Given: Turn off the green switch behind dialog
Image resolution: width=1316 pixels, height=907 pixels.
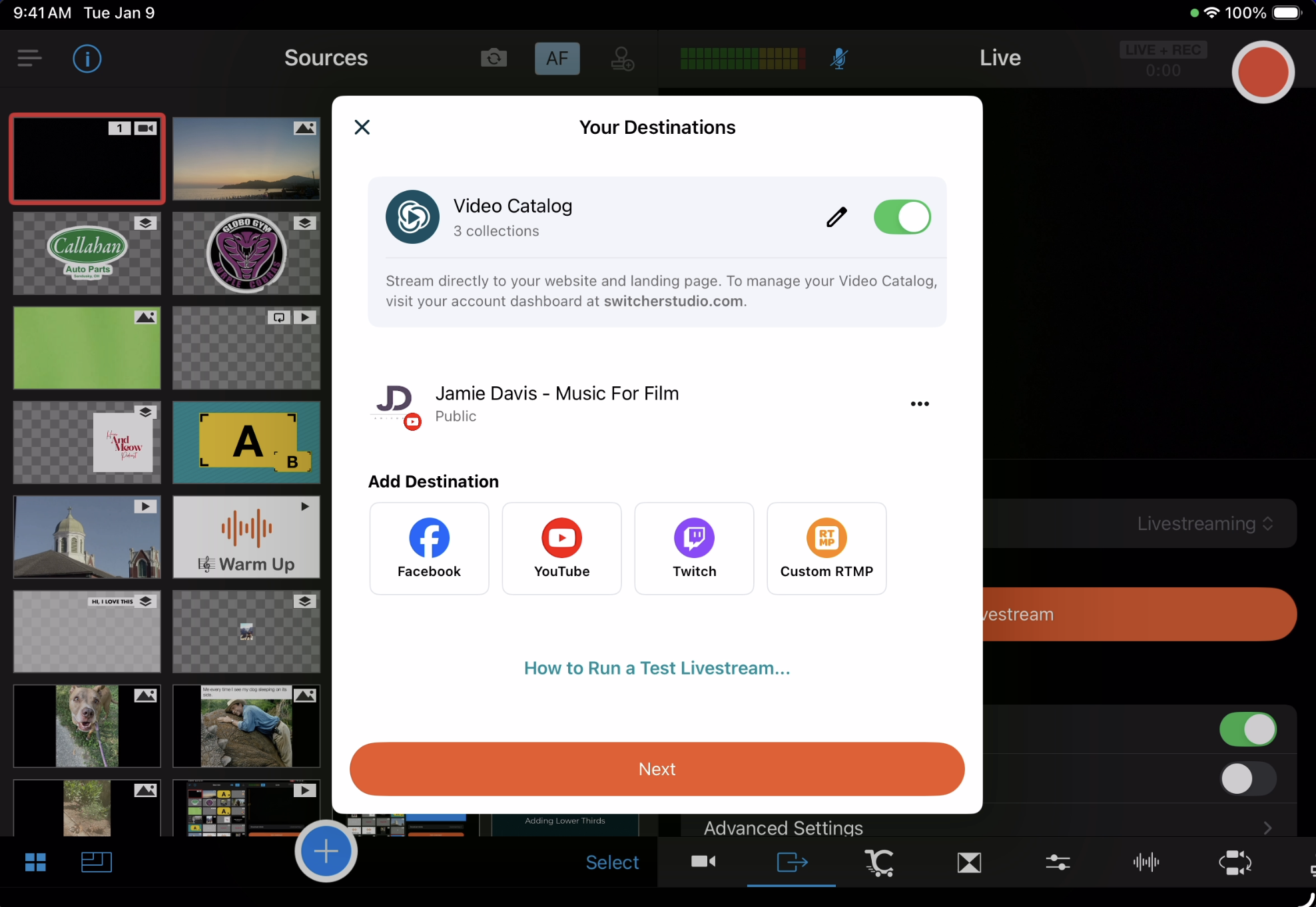Looking at the screenshot, I should click(1247, 729).
